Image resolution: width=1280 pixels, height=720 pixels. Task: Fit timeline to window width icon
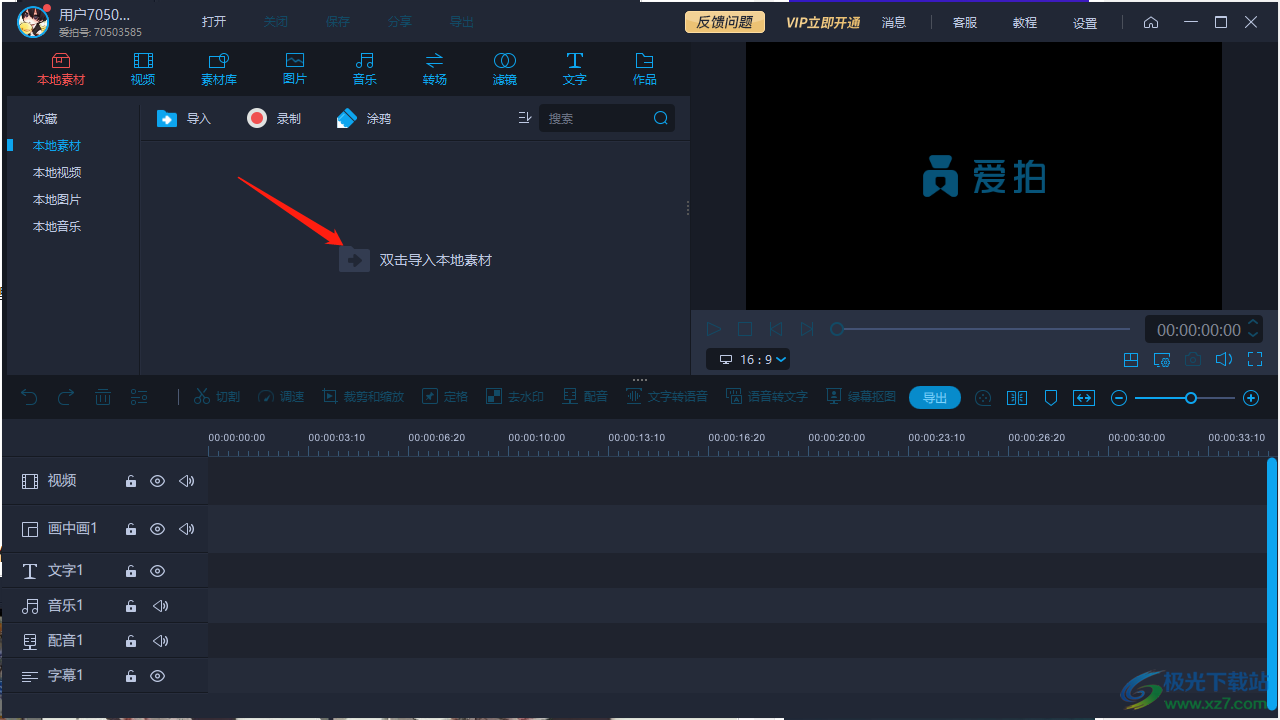(x=1084, y=398)
